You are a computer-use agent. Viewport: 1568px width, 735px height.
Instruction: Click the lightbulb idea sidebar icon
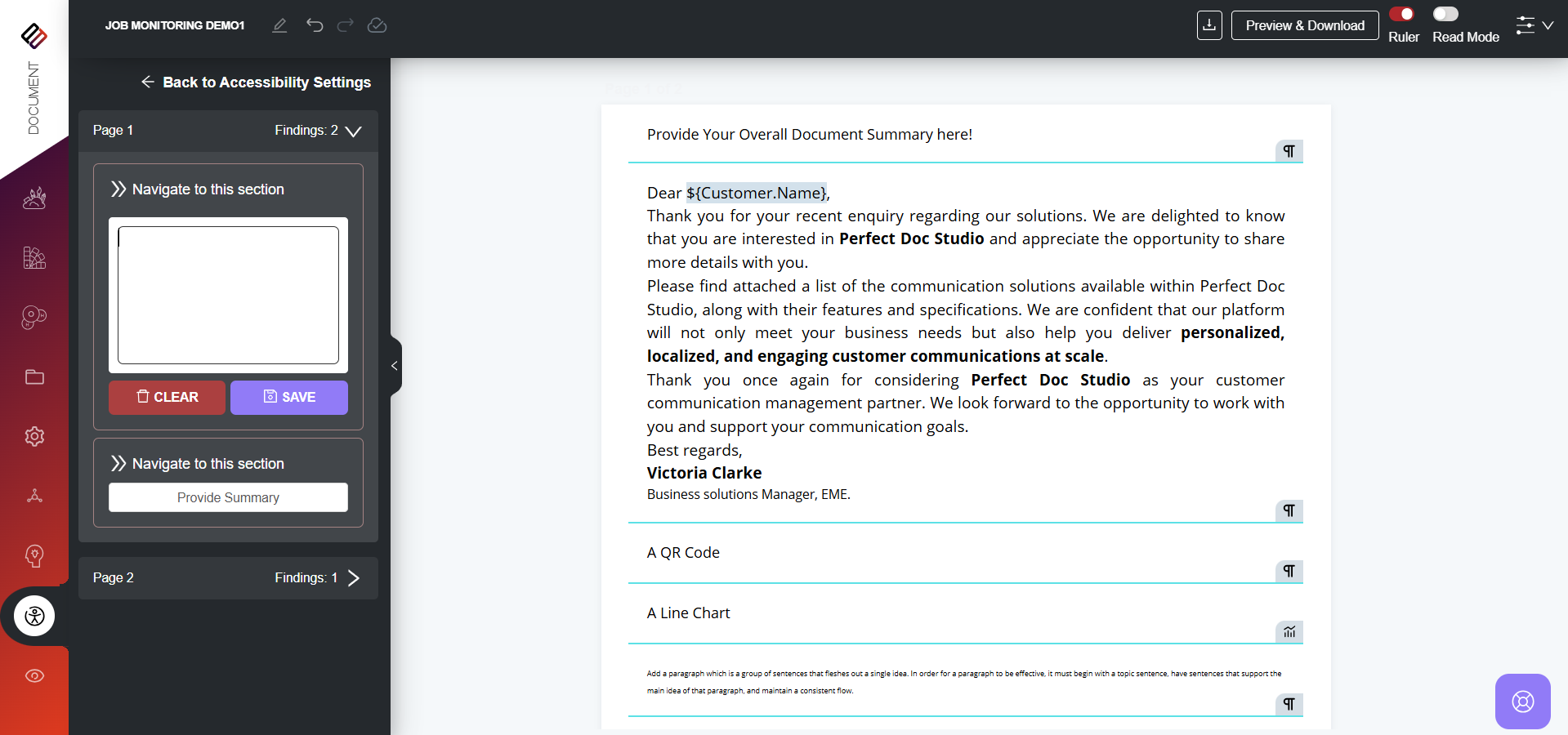[x=34, y=555]
